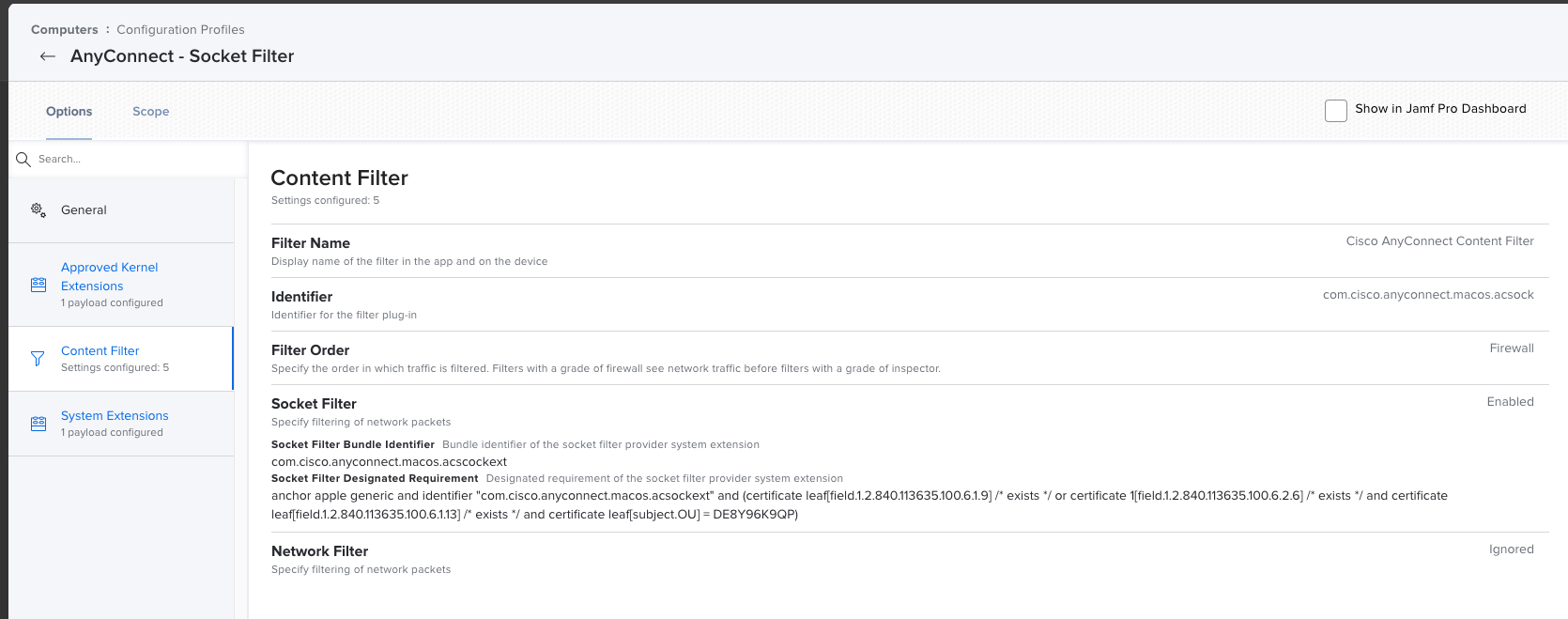Click Cisco AnyConnect Content Filter value
The width and height of the screenshot is (1568, 619).
coord(1440,241)
